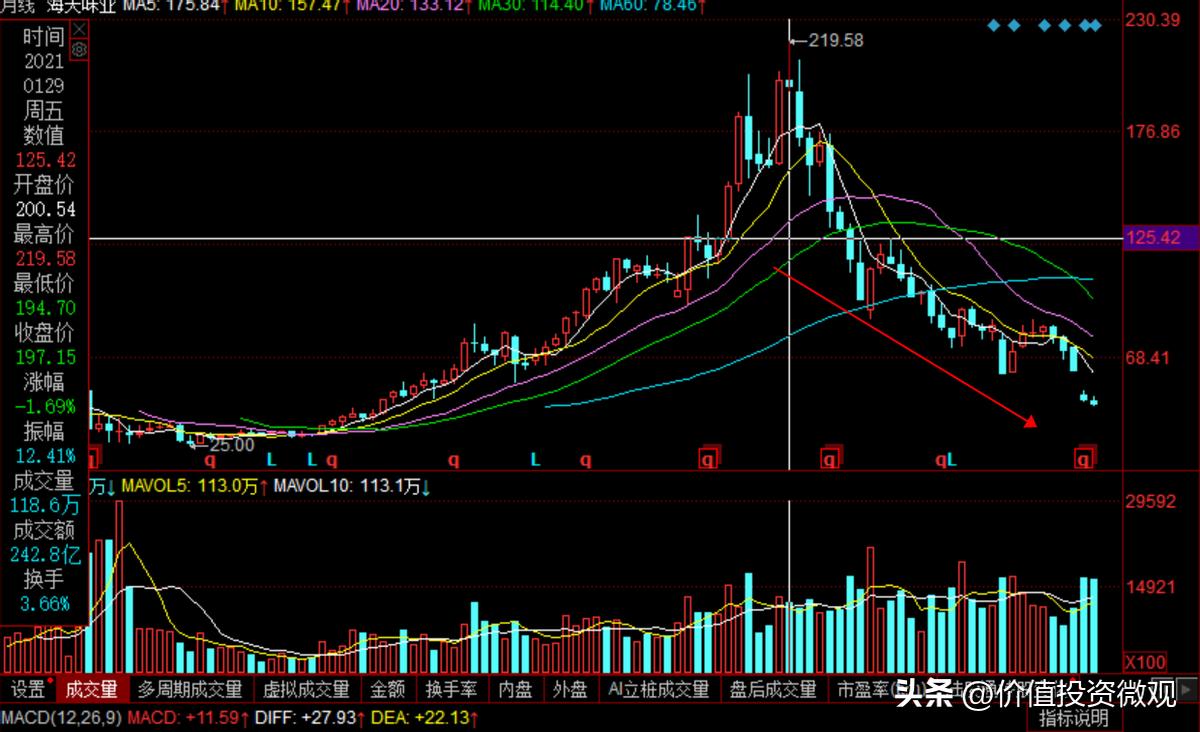Click the 最低价 194.70 value
This screenshot has height=732, width=1200.
[x=46, y=307]
